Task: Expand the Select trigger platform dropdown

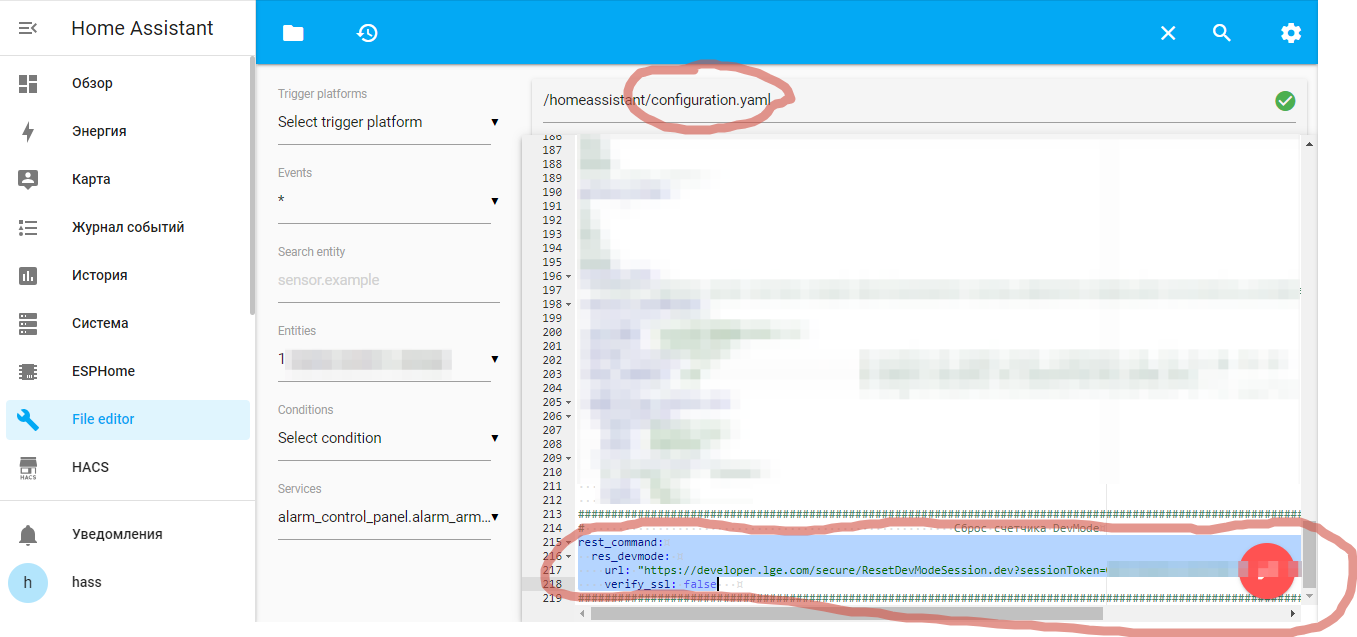Action: pyautogui.click(x=388, y=122)
